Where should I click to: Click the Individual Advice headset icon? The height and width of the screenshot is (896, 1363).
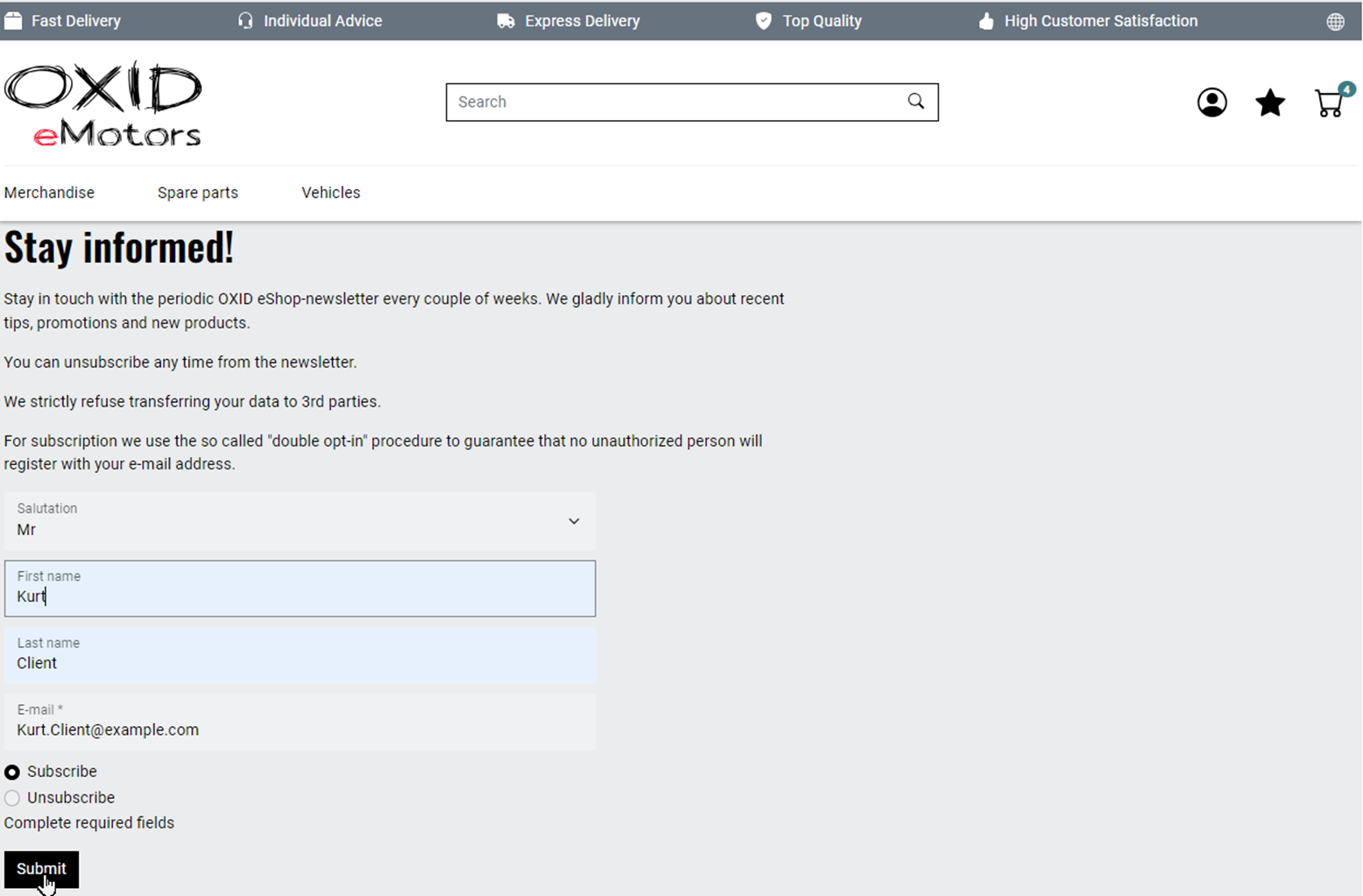click(x=245, y=21)
